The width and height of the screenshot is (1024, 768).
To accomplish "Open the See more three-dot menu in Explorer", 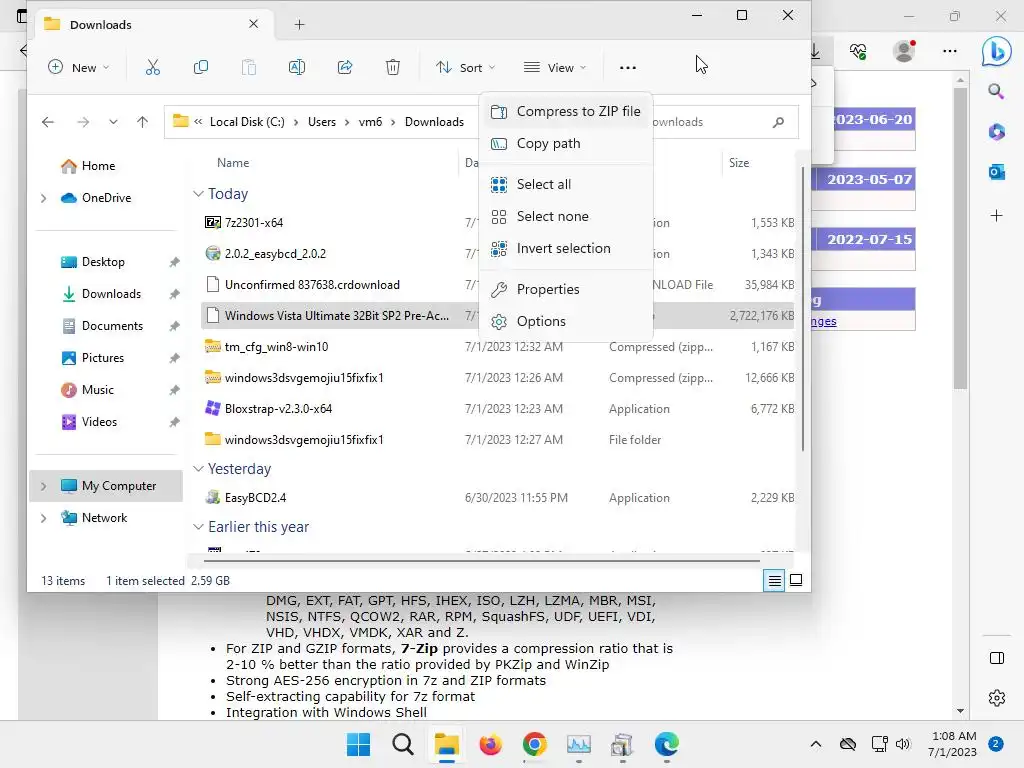I will coord(628,67).
